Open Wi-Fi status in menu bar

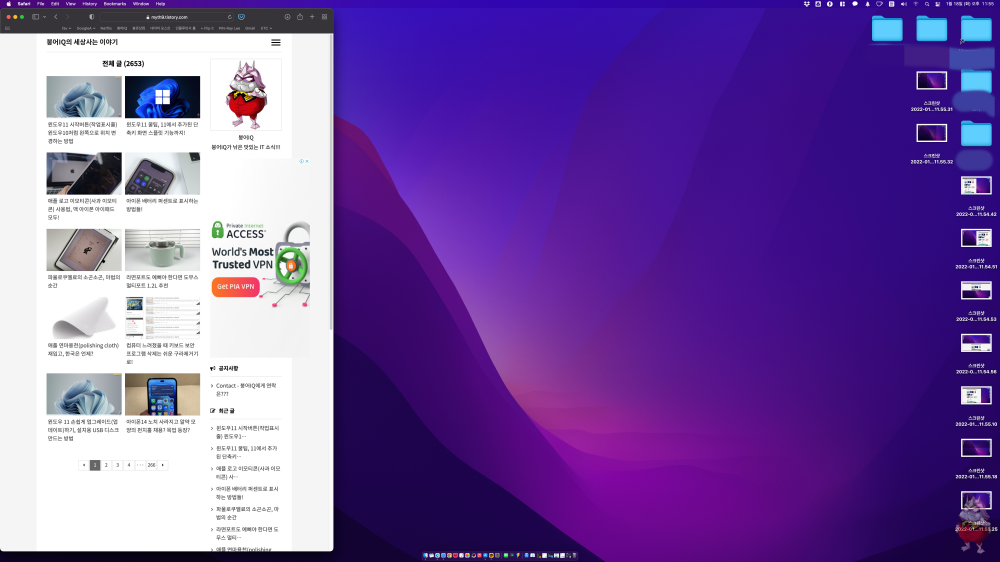pyautogui.click(x=916, y=4)
